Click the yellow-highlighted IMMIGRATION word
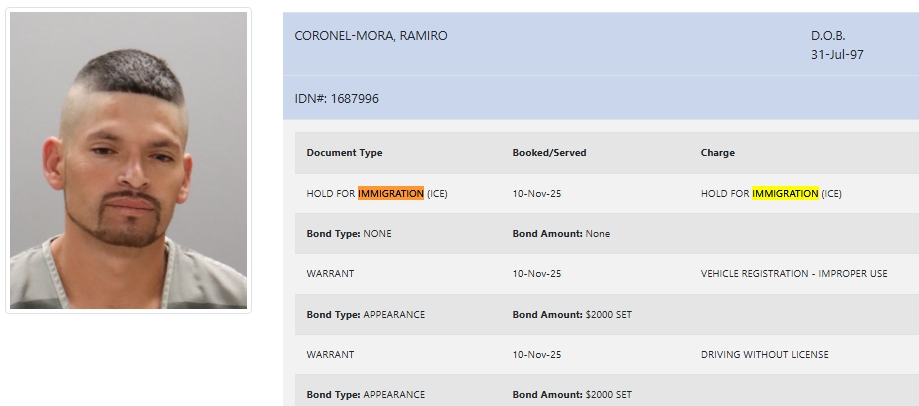 pyautogui.click(x=785, y=194)
